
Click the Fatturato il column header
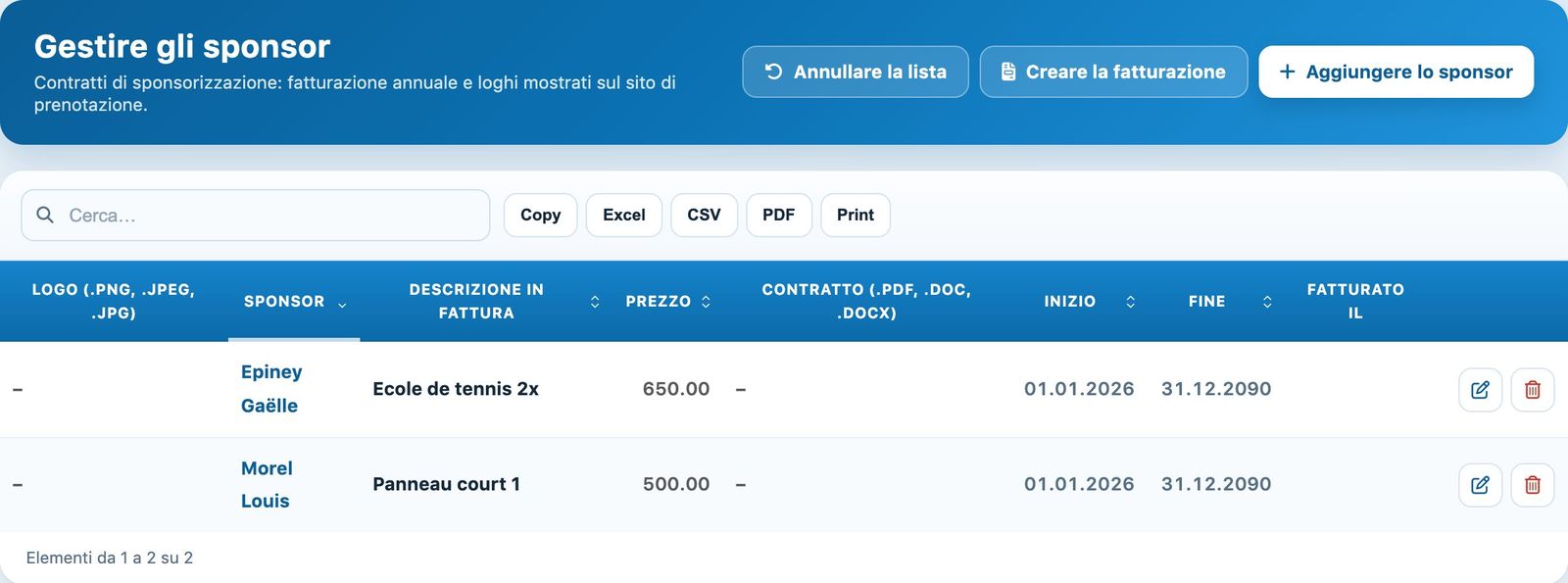(x=1355, y=302)
